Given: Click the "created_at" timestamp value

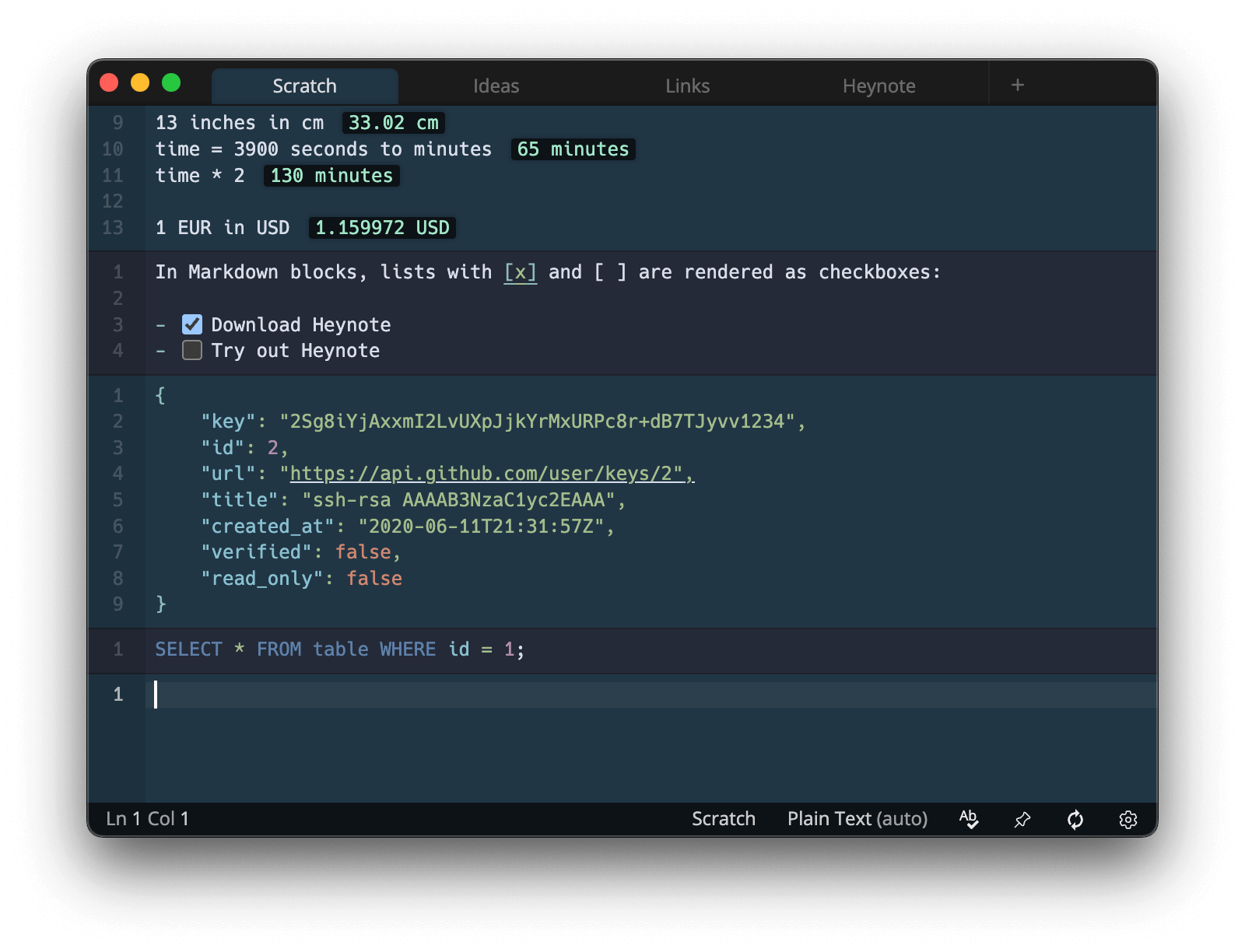Looking at the screenshot, I should [481, 527].
